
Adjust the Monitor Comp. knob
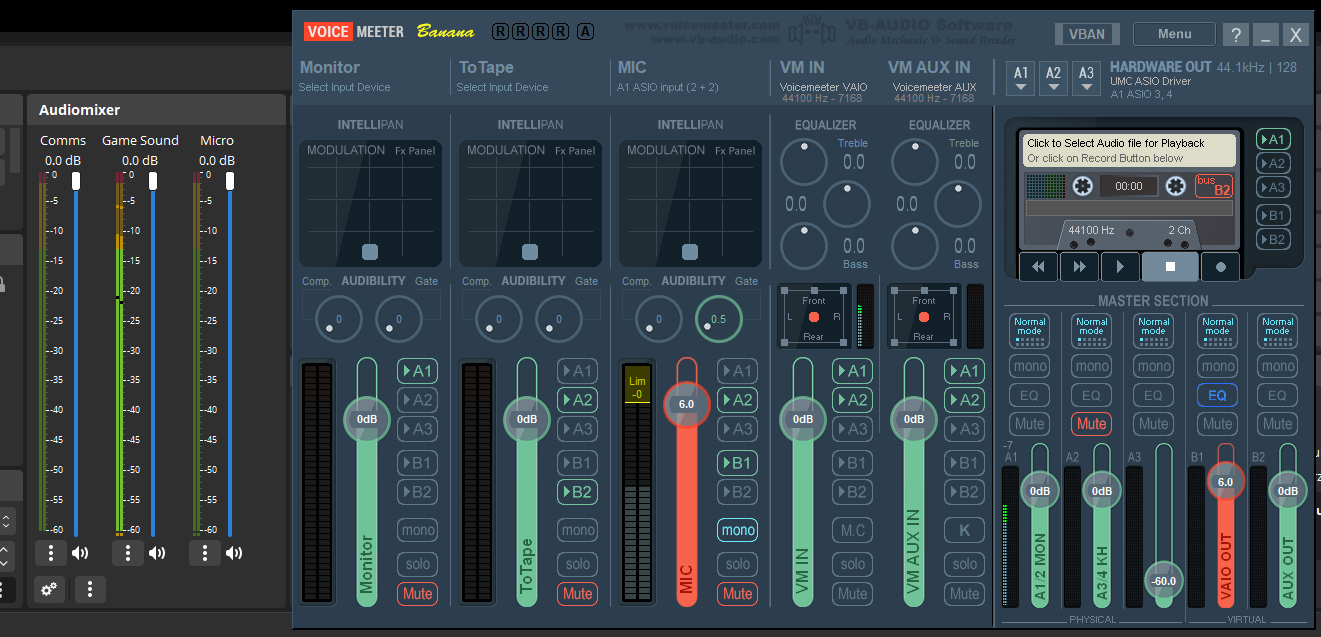tap(338, 320)
